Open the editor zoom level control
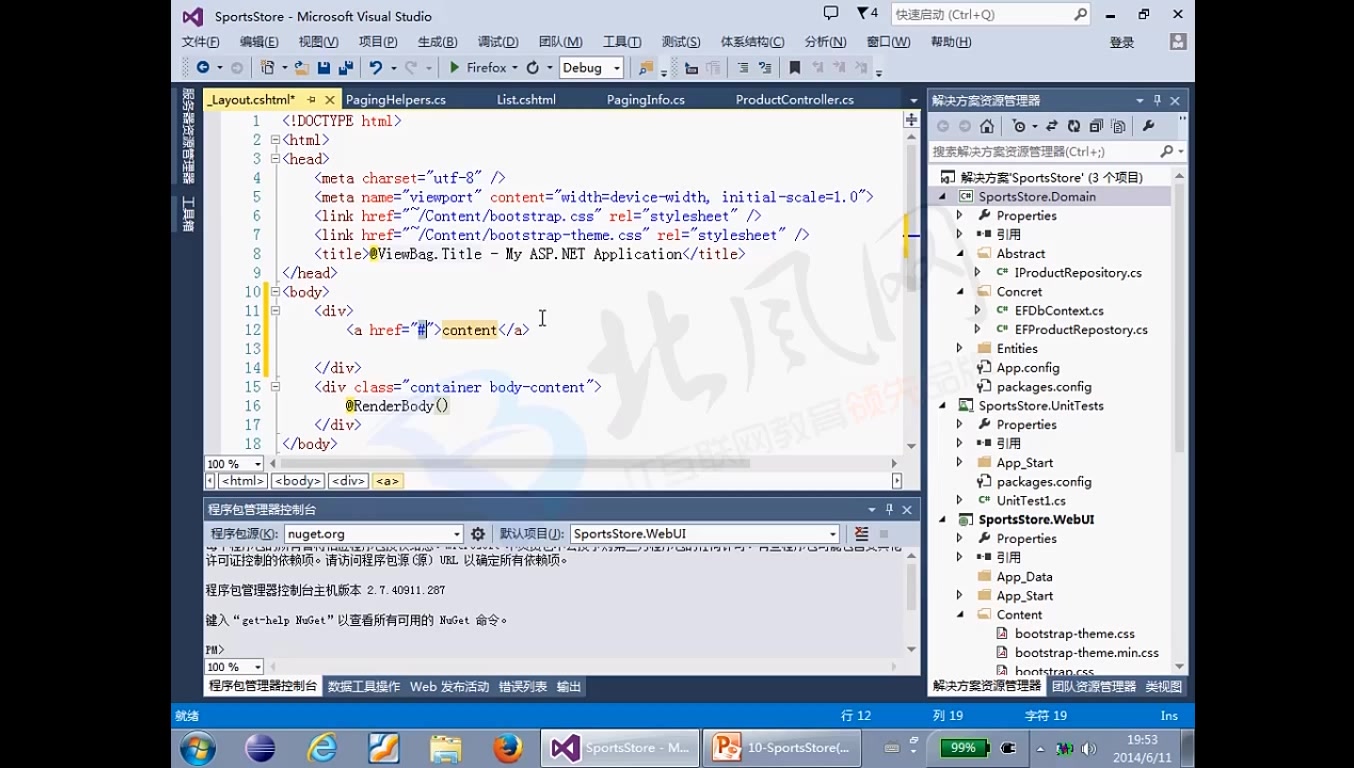Viewport: 1354px width, 768px height. click(x=232, y=463)
